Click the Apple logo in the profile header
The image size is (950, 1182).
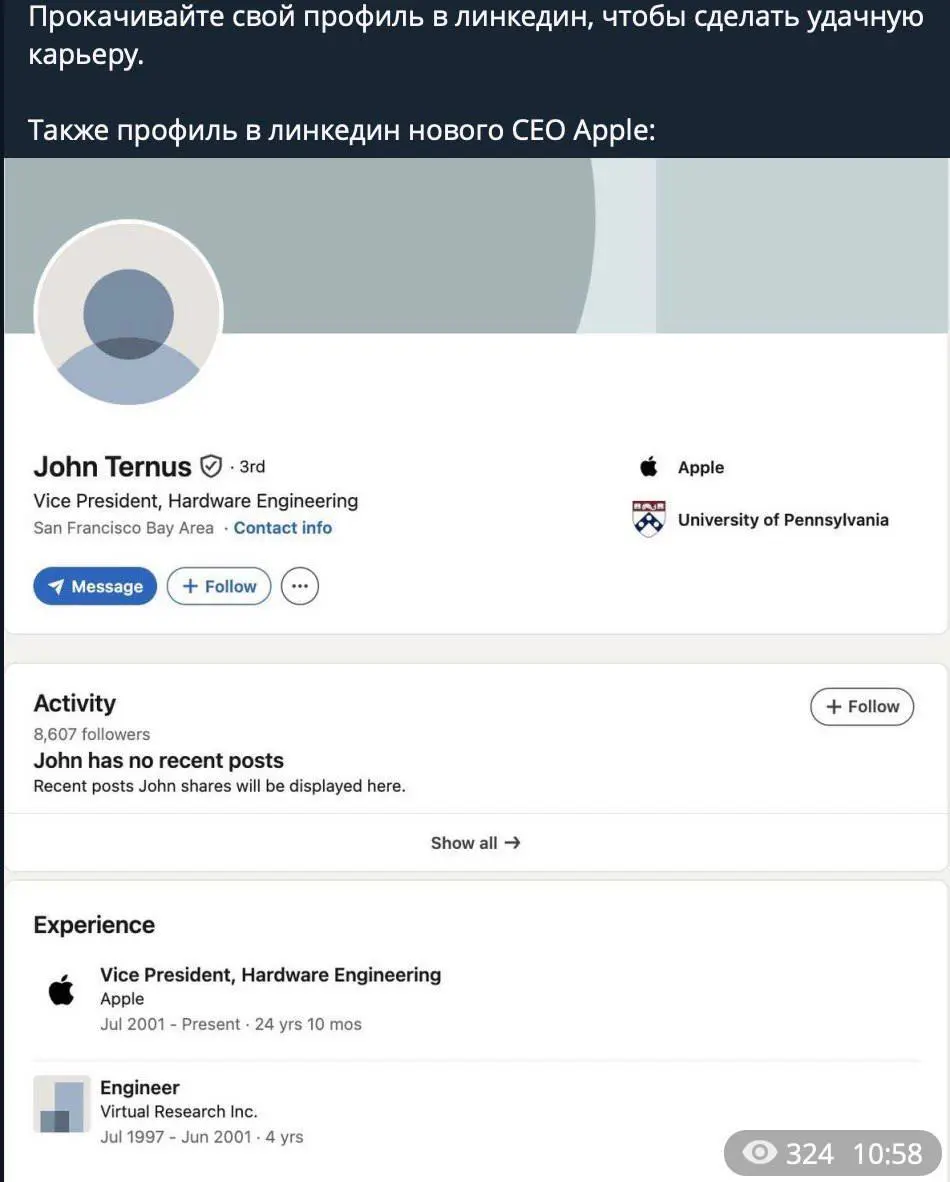(648, 467)
